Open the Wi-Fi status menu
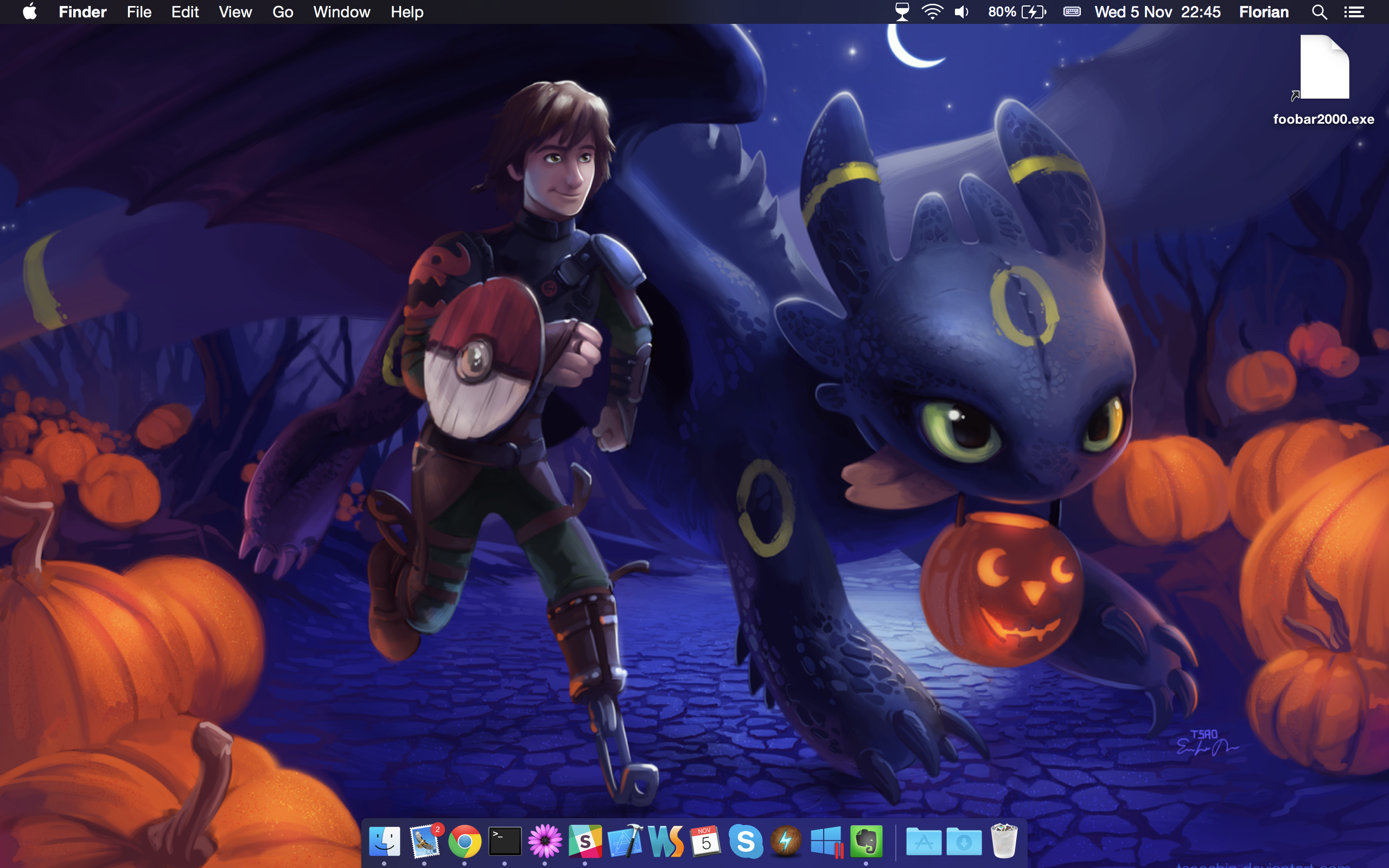 click(x=932, y=12)
